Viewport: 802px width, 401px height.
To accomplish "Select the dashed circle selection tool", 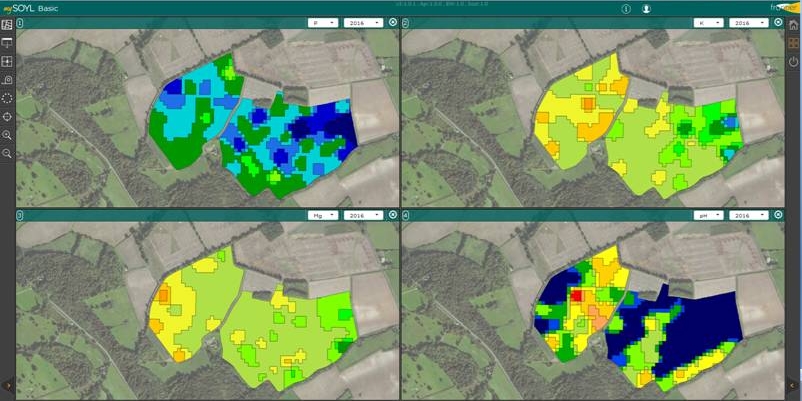I will point(7,98).
